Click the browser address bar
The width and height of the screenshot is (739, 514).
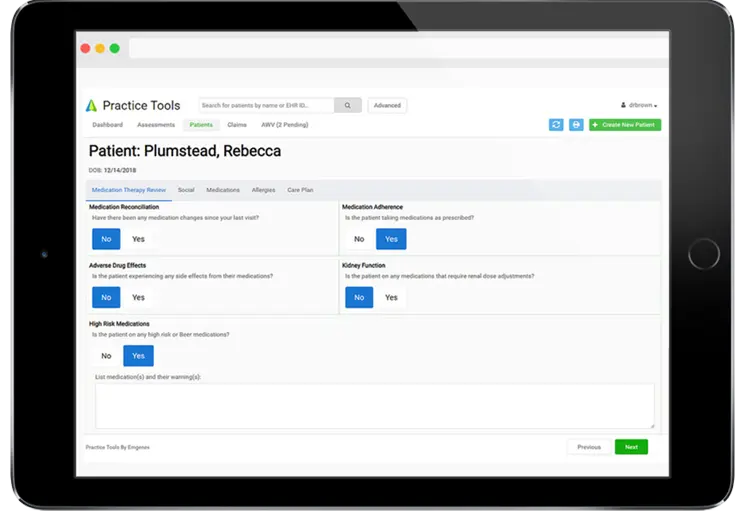[x=399, y=49]
